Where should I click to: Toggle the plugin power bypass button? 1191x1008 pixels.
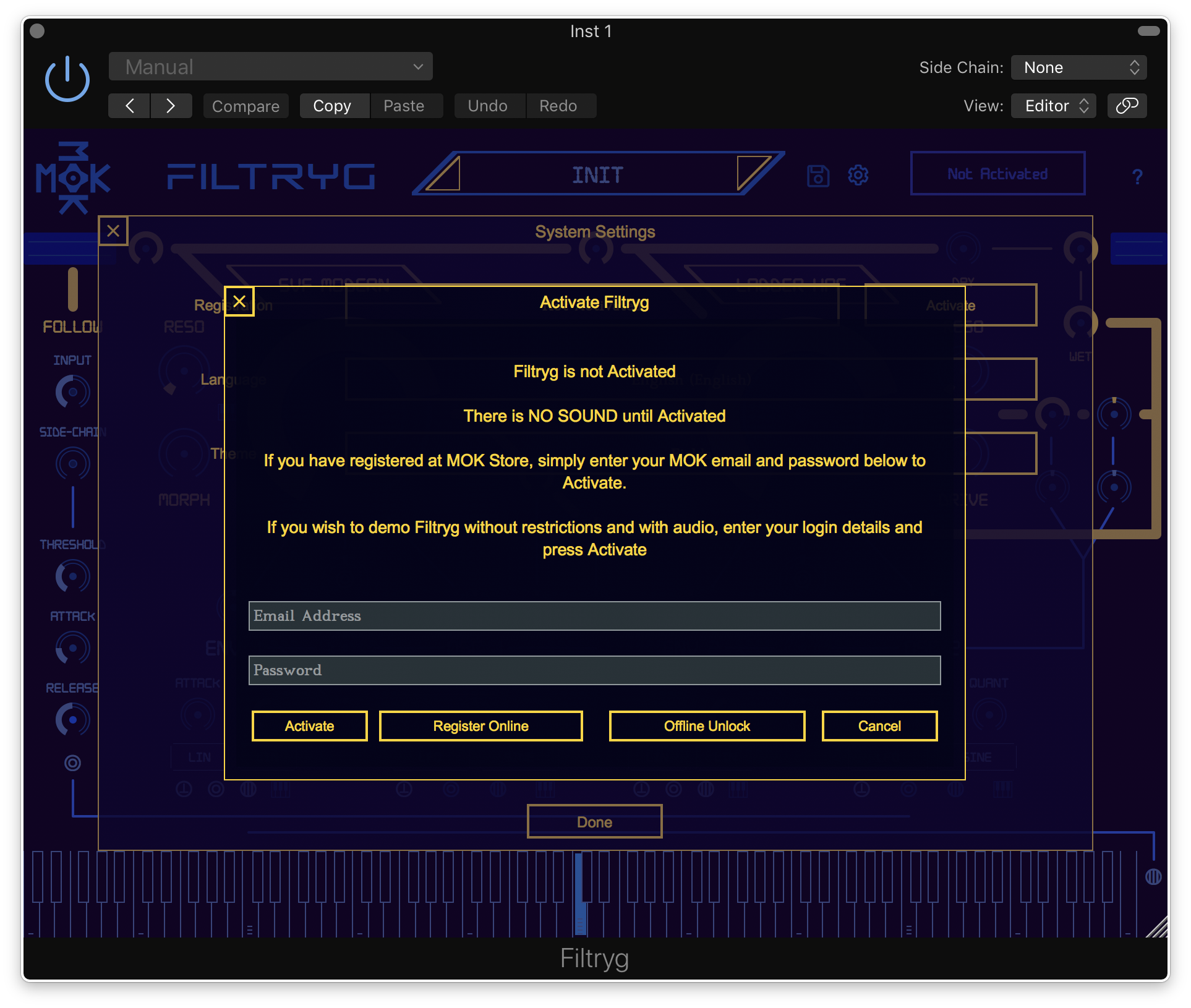(67, 79)
